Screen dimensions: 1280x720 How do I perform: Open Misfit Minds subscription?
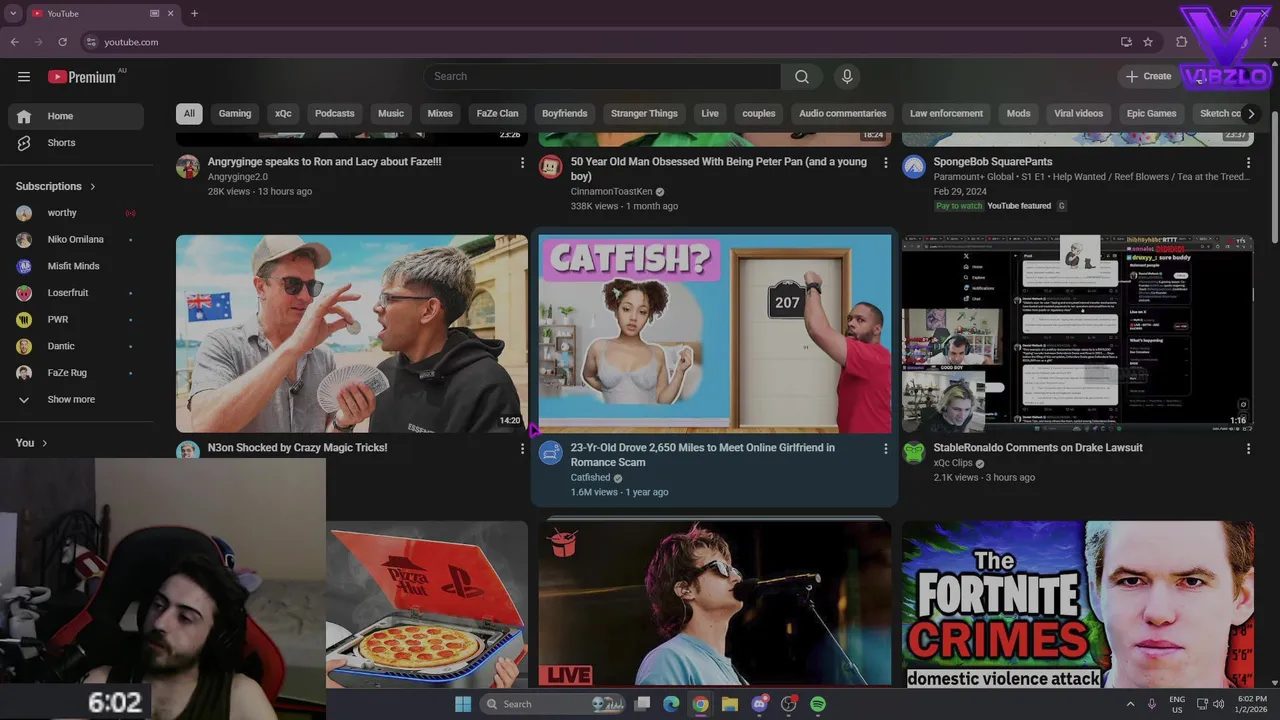point(76,266)
